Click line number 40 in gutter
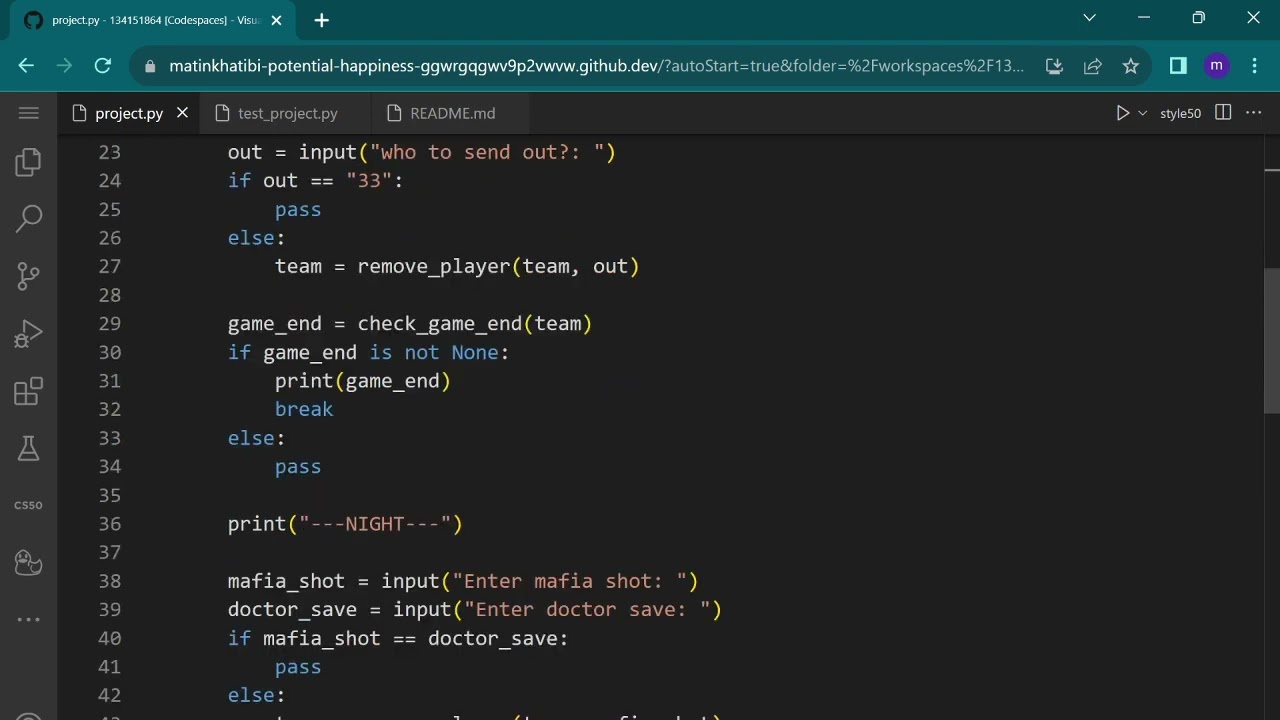 (x=110, y=638)
